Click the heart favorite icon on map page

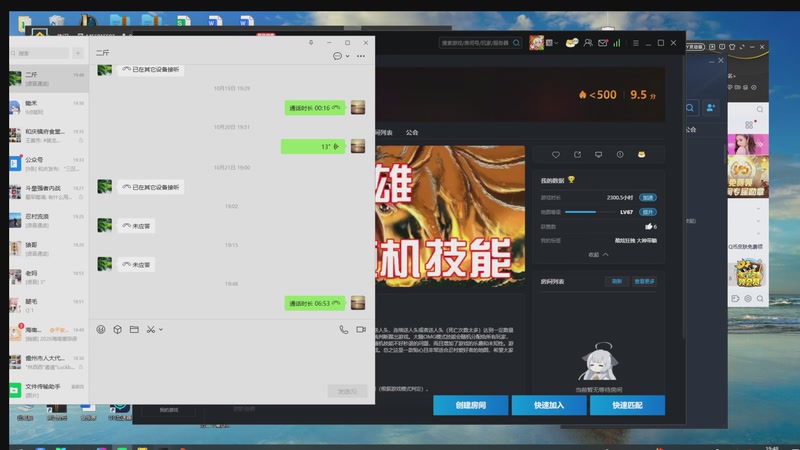click(556, 155)
